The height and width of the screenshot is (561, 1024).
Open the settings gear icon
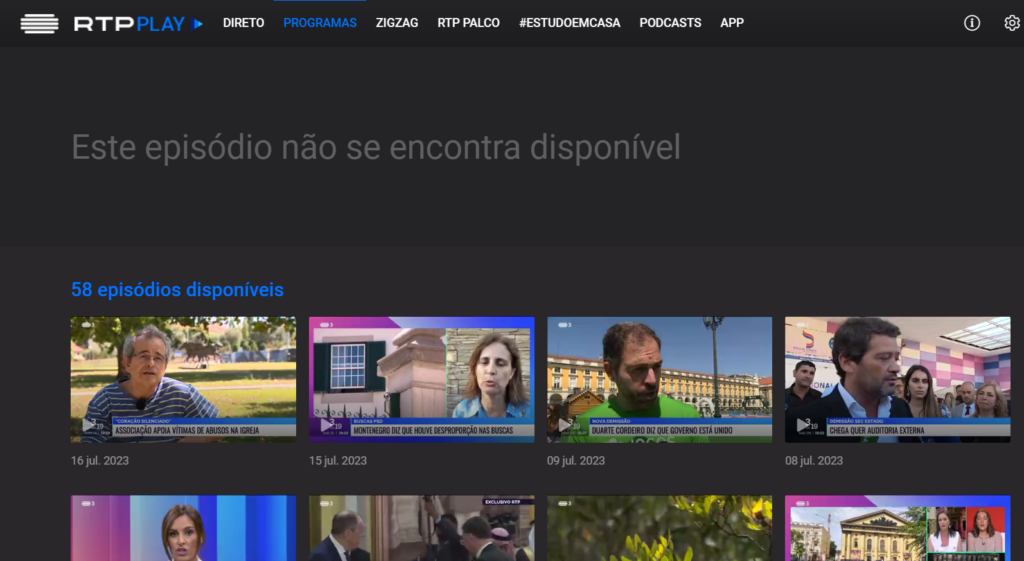pyautogui.click(x=1011, y=23)
